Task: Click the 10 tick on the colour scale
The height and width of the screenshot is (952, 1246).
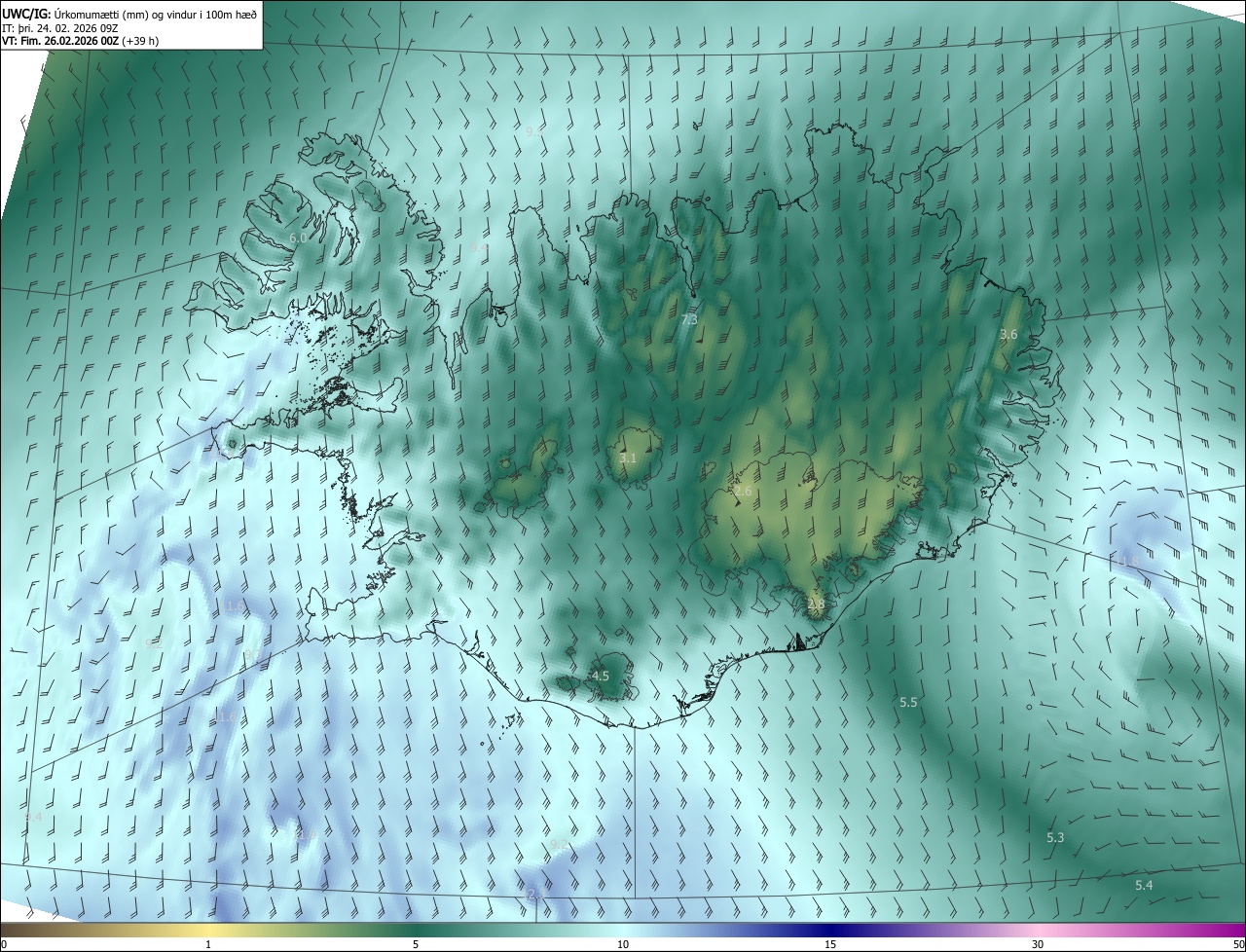Action: 623,945
